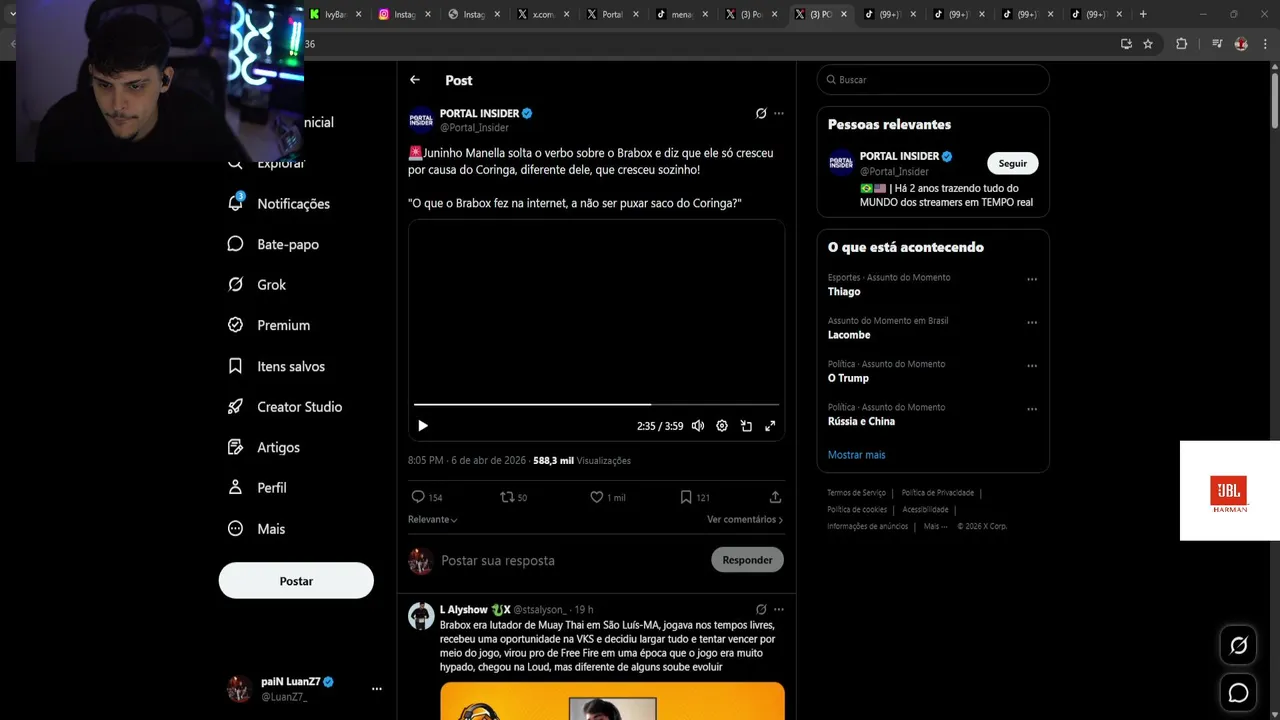The height and width of the screenshot is (720, 1280).
Task: Bookmark the post with 121 saves
Action: (x=686, y=497)
